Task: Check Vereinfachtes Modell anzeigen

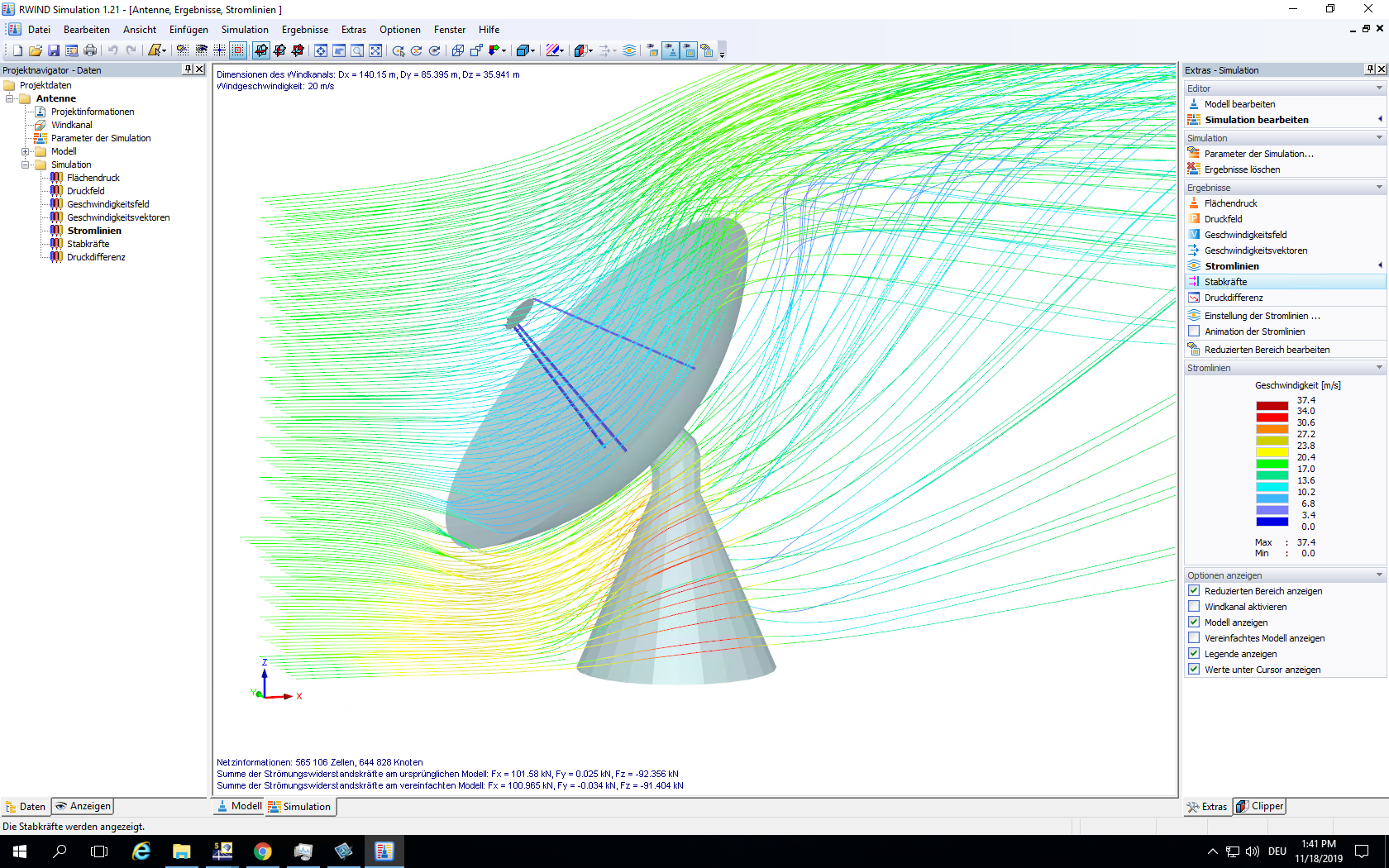Action: pyautogui.click(x=1194, y=638)
